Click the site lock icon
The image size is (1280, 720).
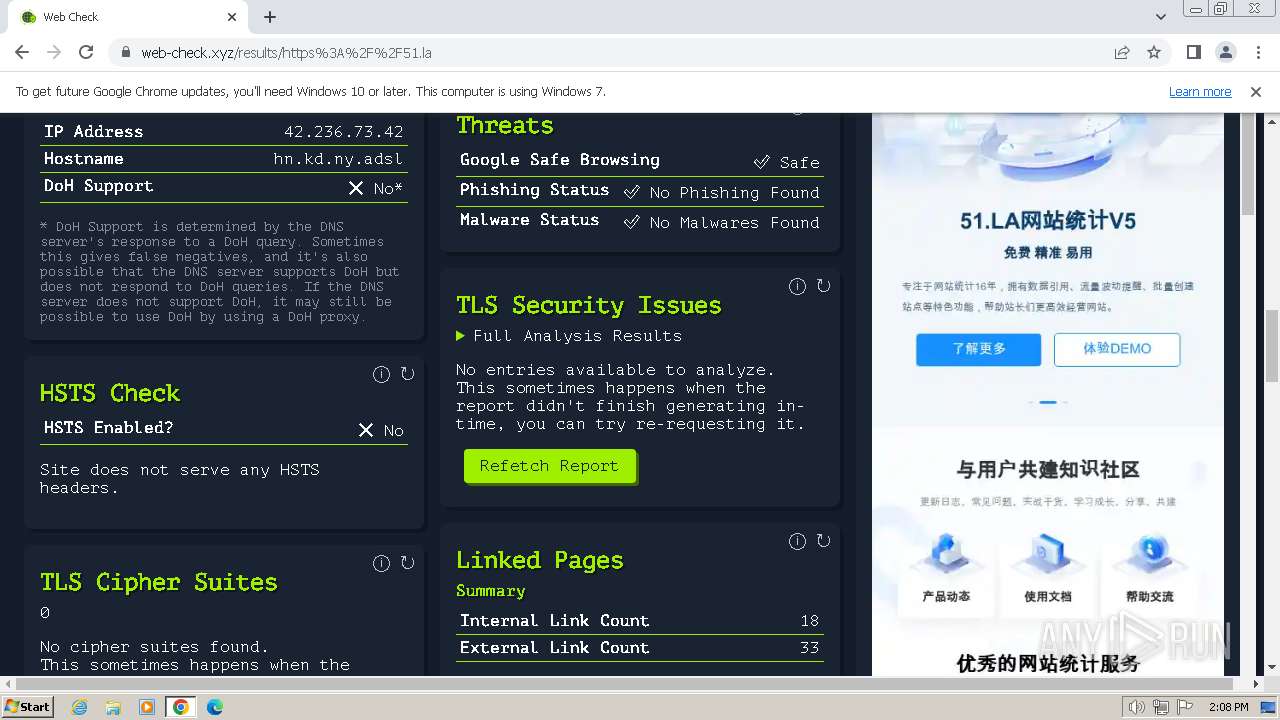125,52
